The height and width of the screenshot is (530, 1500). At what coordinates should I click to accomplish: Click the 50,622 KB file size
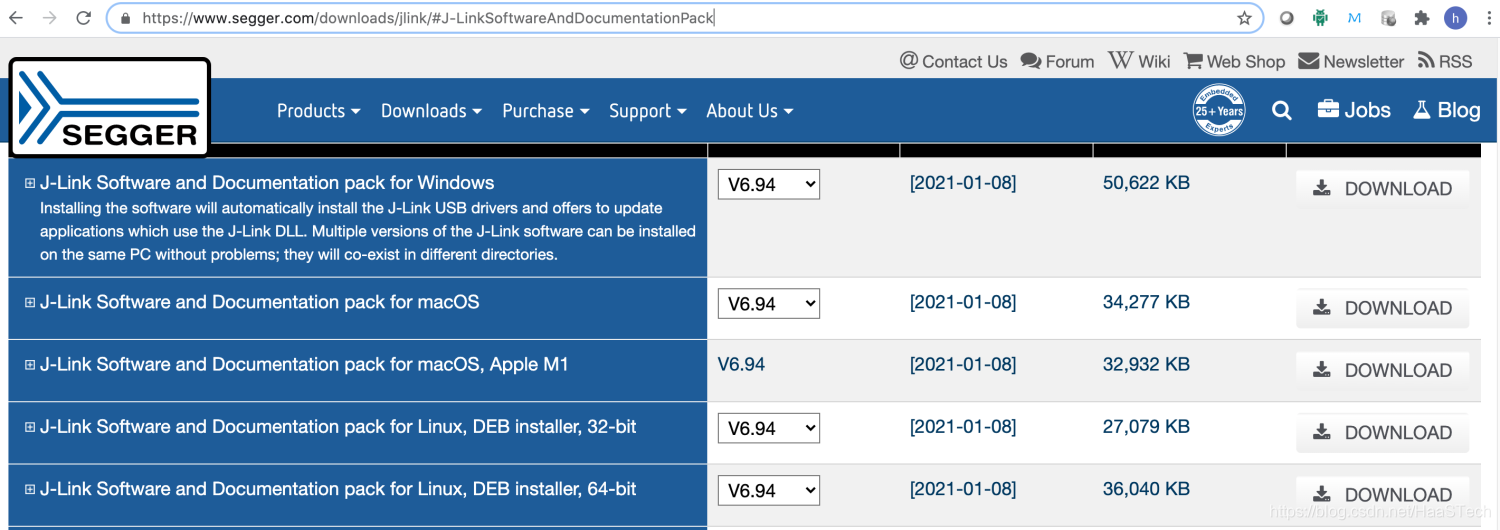pyautogui.click(x=1146, y=183)
